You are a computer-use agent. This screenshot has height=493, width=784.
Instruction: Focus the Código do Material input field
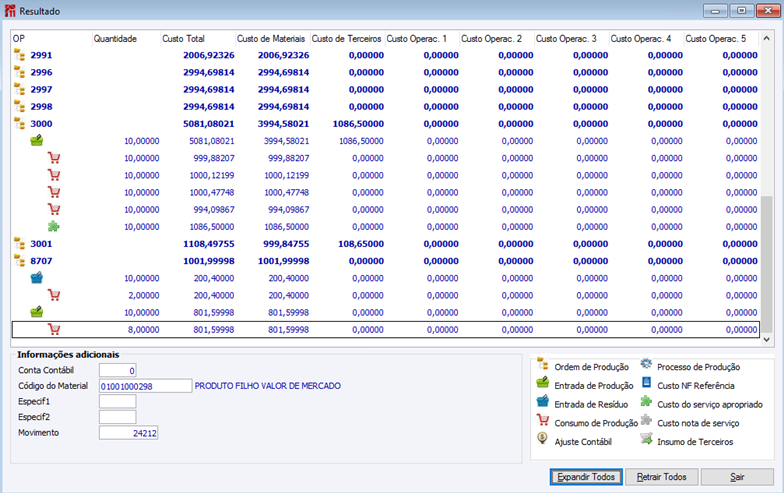coord(145,385)
